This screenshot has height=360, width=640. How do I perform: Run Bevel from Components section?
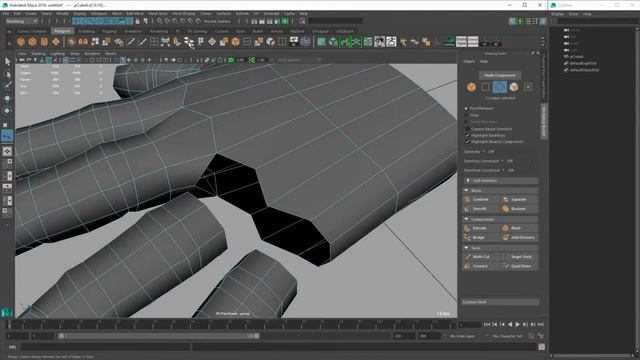point(519,228)
